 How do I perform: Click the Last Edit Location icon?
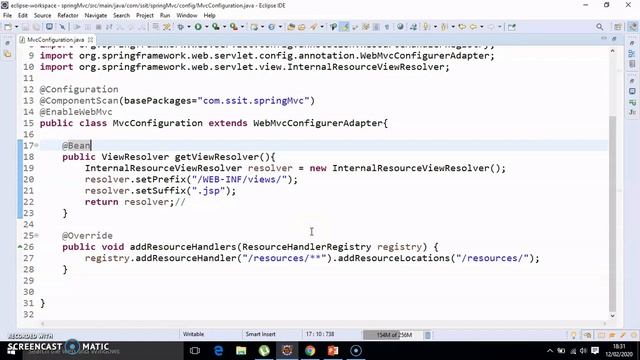click(462, 27)
